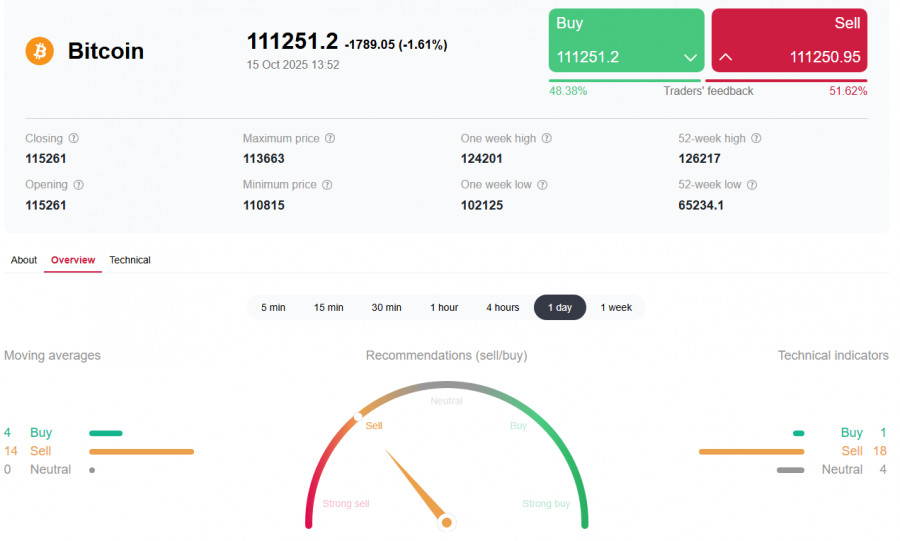900x541 pixels.
Task: Switch to the 4 hours timeframe
Action: click(x=503, y=308)
